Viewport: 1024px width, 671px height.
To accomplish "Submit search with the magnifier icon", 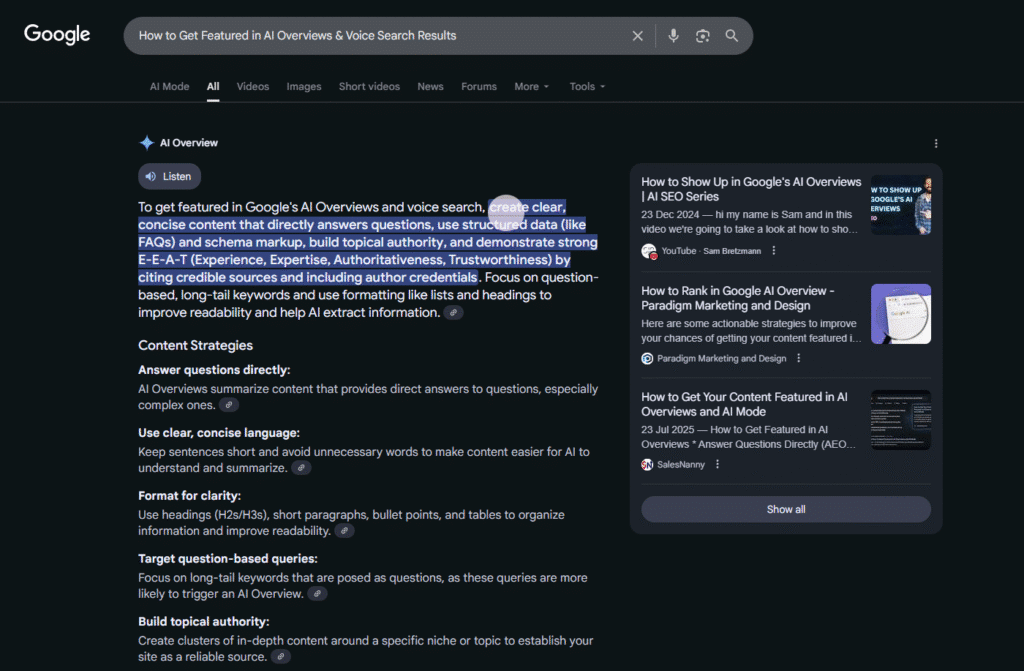I will coord(731,36).
